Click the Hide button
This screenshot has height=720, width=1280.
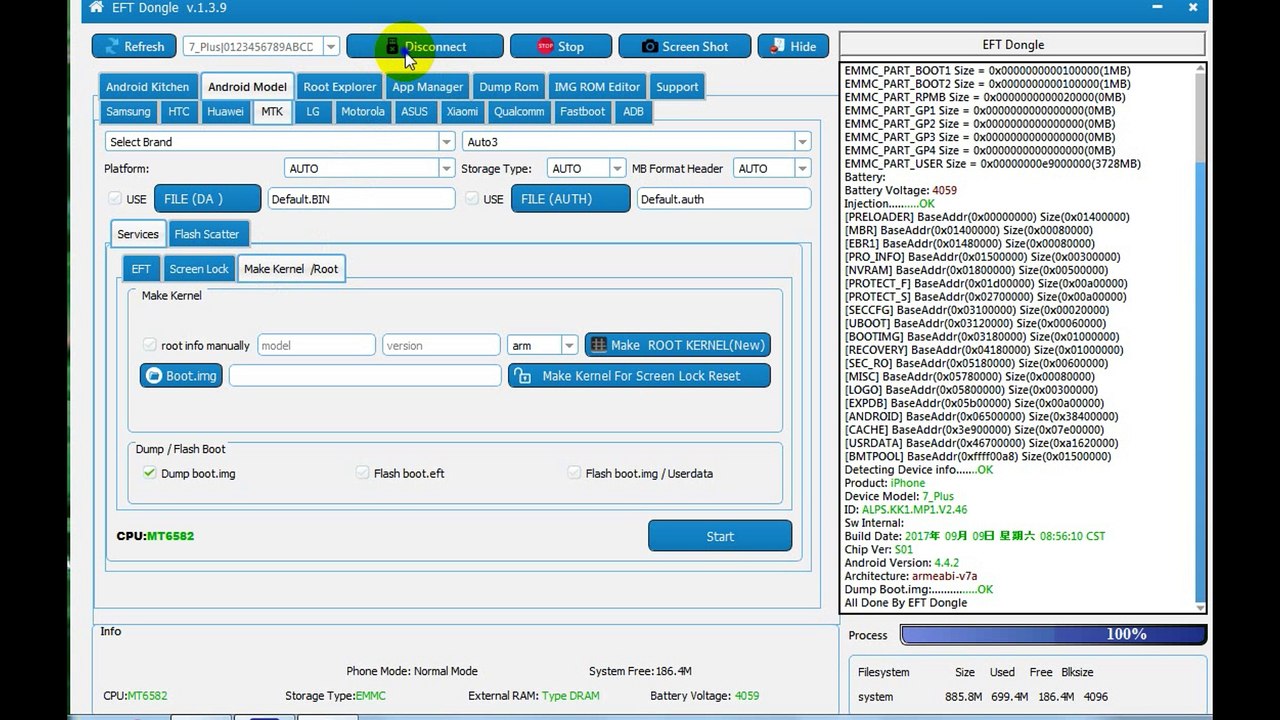click(x=793, y=46)
